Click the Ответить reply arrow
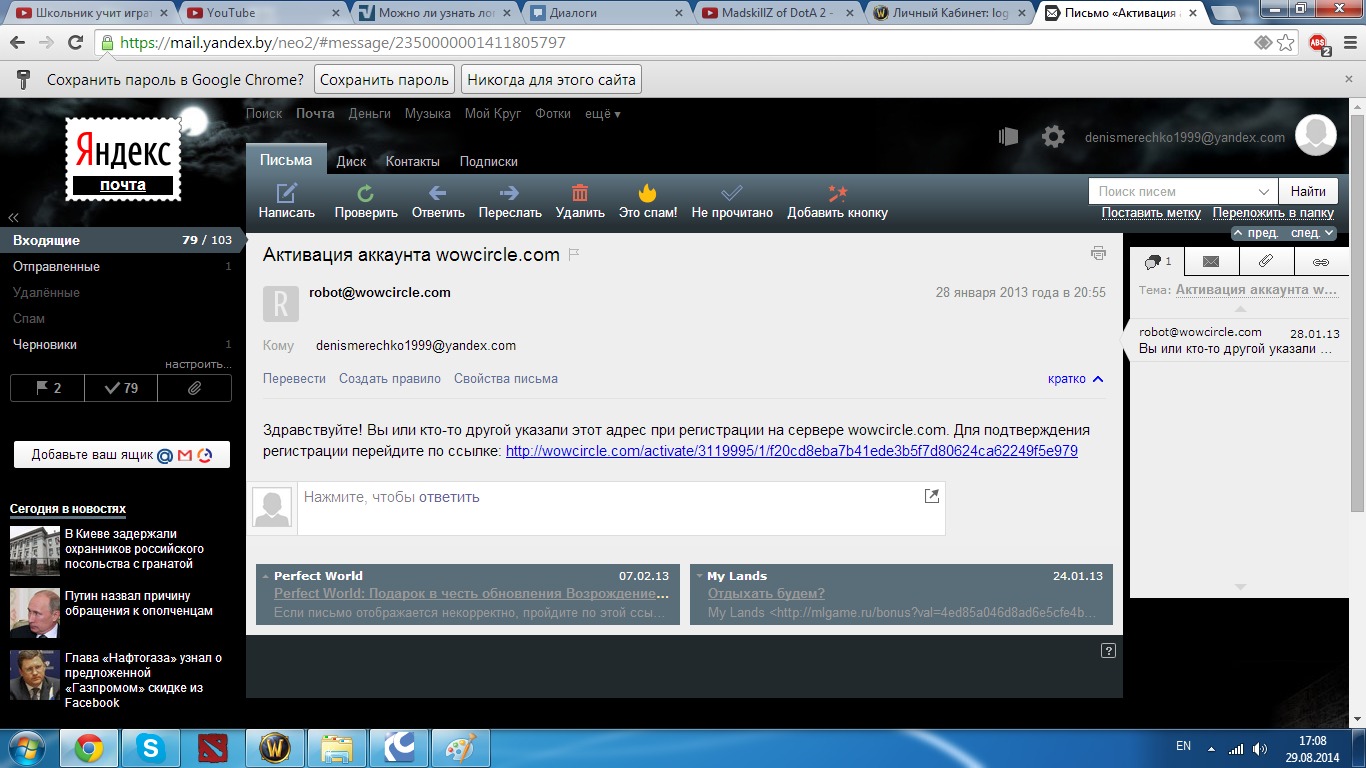 (x=438, y=193)
